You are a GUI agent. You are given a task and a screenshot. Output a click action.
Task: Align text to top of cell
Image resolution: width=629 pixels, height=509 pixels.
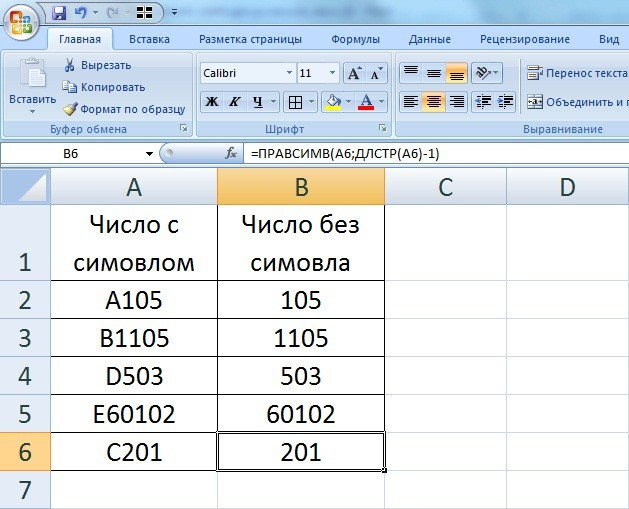click(x=410, y=73)
